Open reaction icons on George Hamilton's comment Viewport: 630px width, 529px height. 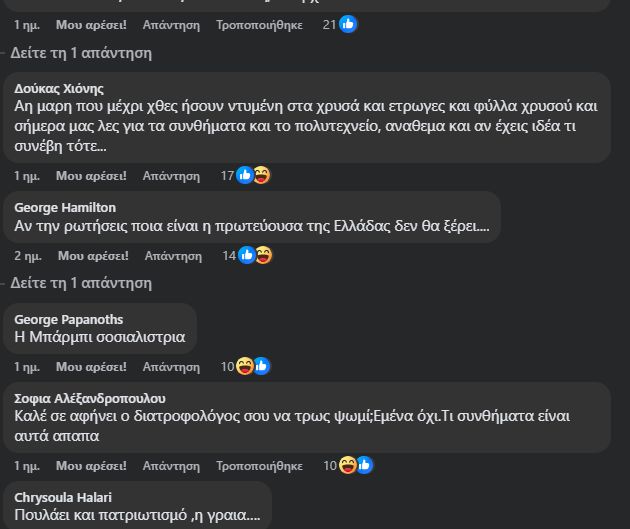pos(255,255)
